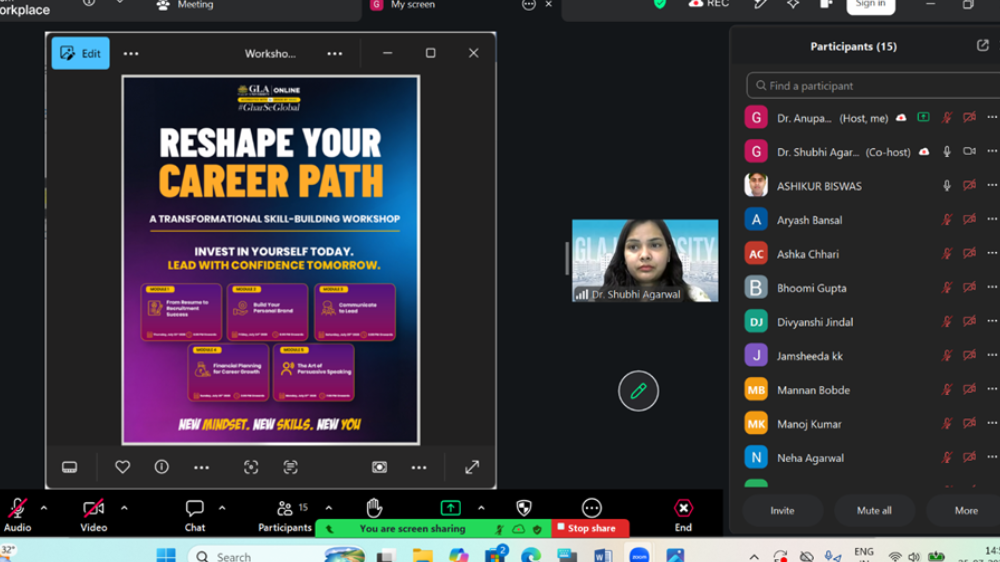Open Microsoft Edge from taskbar
The image size is (1000, 562).
point(530,555)
